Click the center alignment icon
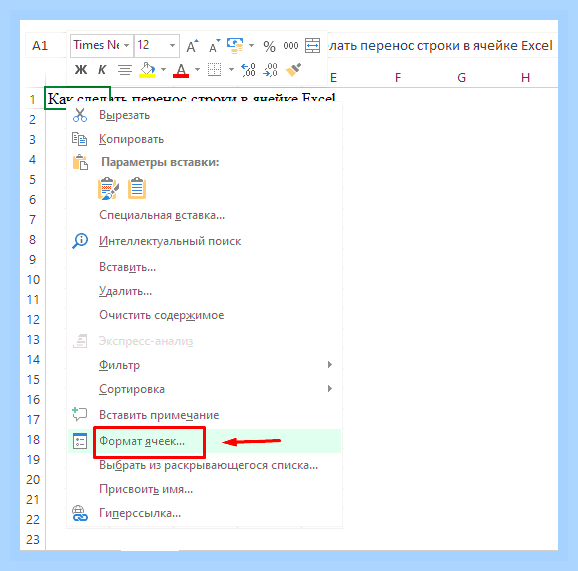578x571 pixels. coord(125,69)
